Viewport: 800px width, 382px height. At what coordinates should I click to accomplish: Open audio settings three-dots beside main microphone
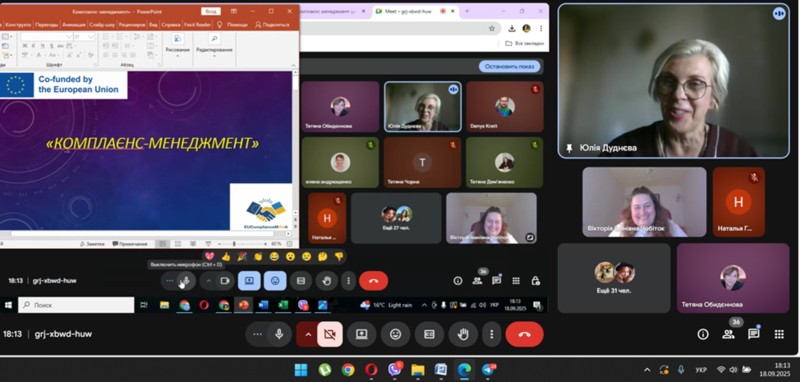[x=258, y=334]
